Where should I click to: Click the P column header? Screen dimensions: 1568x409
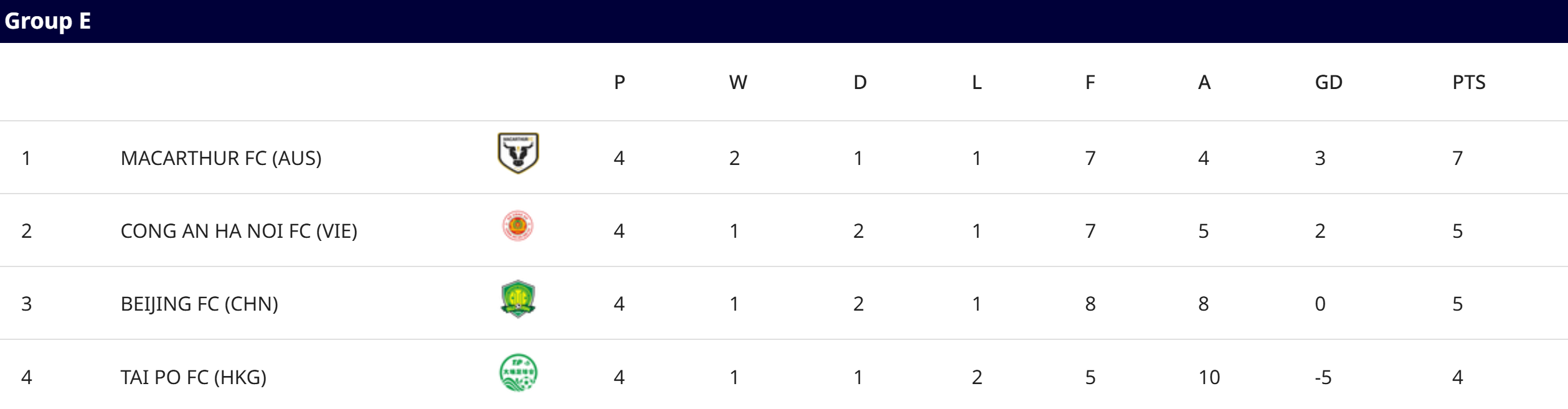619,82
